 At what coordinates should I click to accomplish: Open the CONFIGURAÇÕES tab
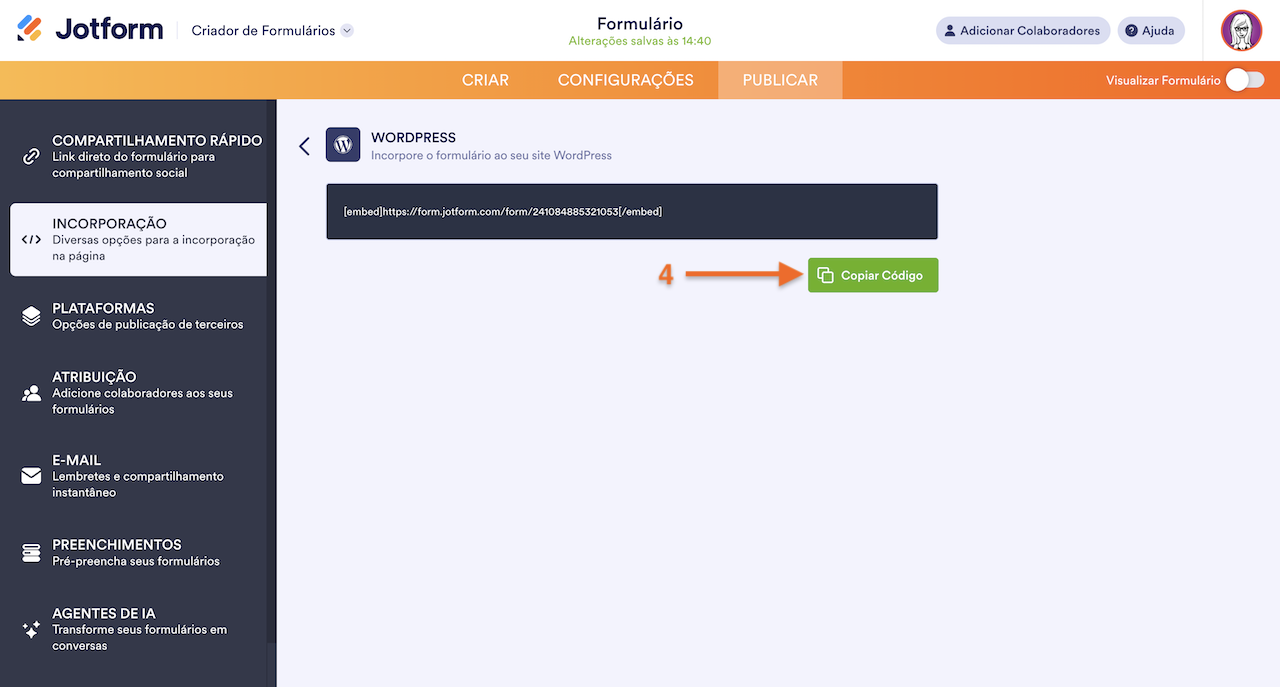pos(626,79)
